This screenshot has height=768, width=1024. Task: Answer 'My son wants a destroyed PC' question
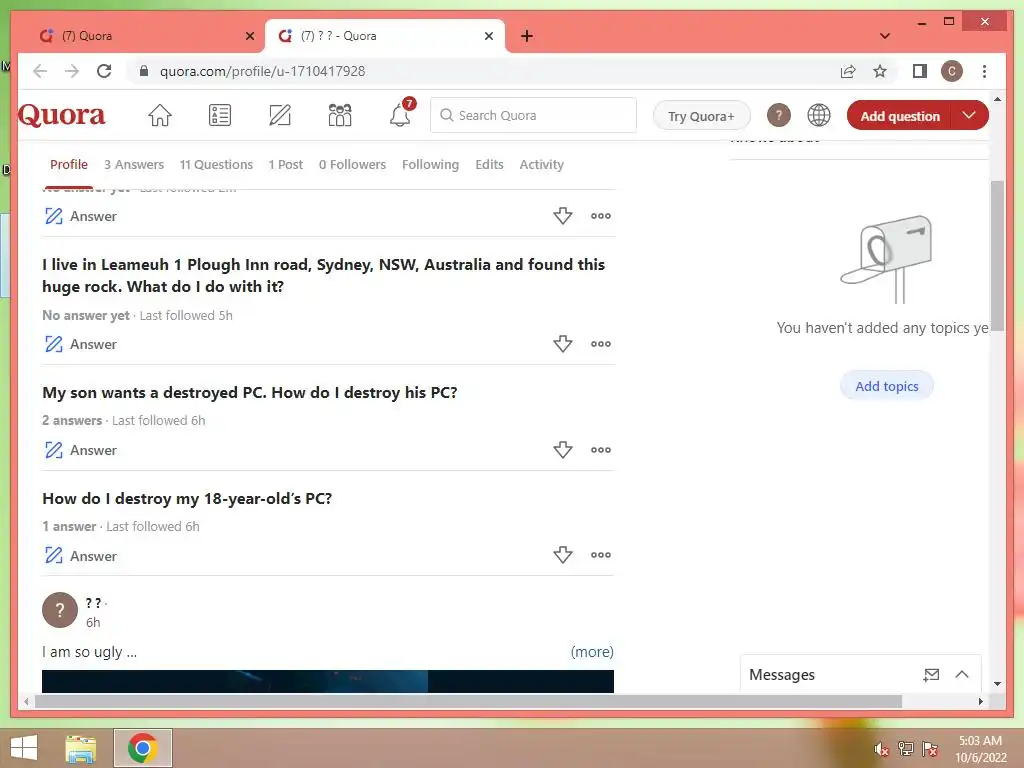[x=80, y=450]
